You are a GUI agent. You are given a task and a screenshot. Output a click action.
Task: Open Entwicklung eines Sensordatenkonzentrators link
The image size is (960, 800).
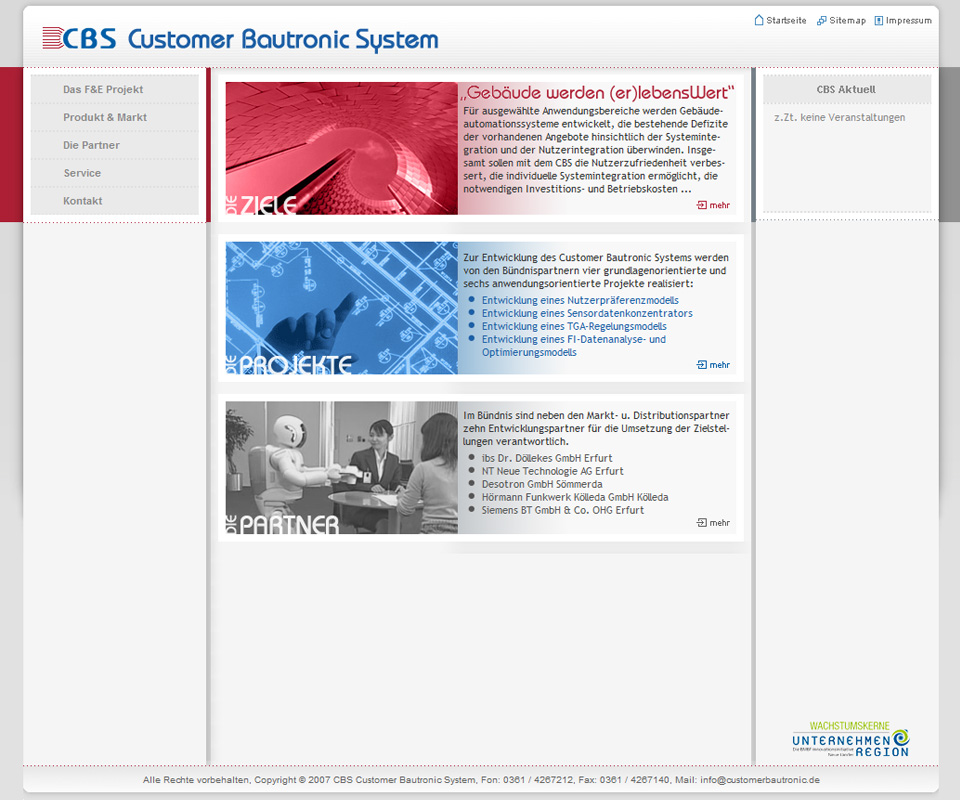587,313
